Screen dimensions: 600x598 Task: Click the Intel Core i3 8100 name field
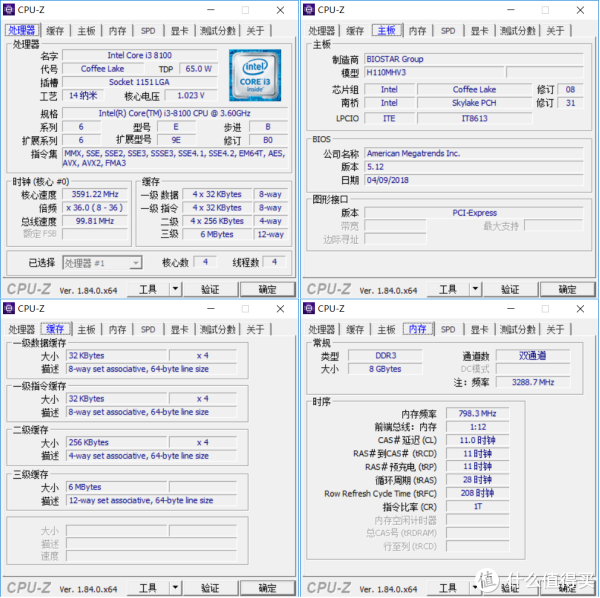(x=140, y=55)
